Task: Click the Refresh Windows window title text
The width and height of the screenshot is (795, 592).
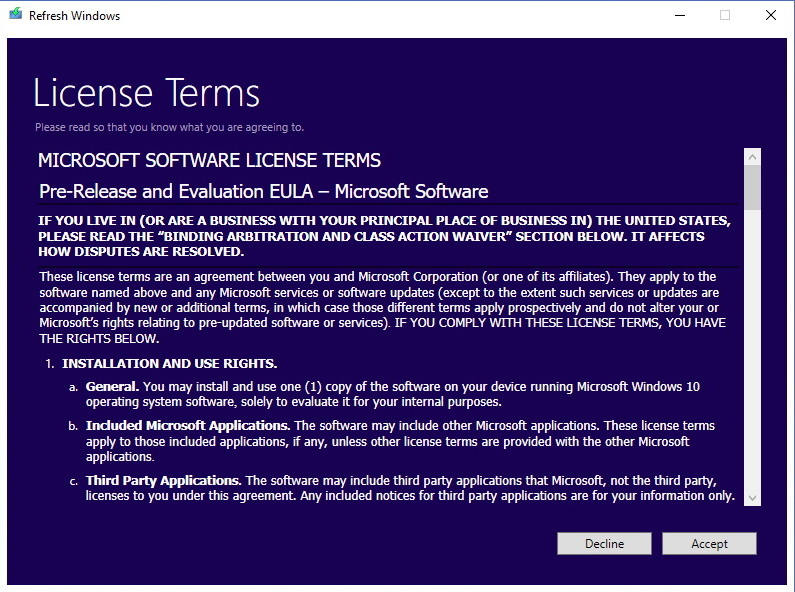Action: 75,16
